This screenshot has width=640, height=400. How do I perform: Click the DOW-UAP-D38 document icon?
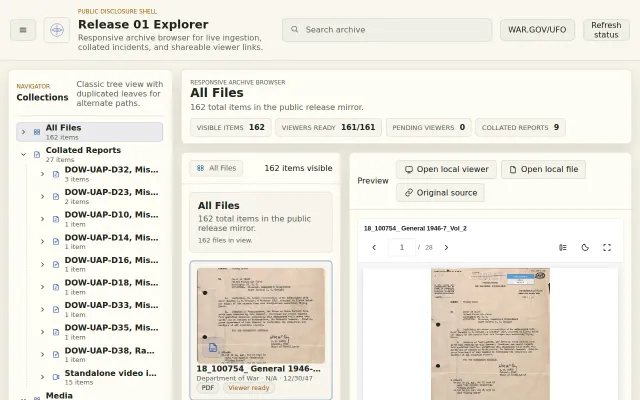tap(56, 354)
